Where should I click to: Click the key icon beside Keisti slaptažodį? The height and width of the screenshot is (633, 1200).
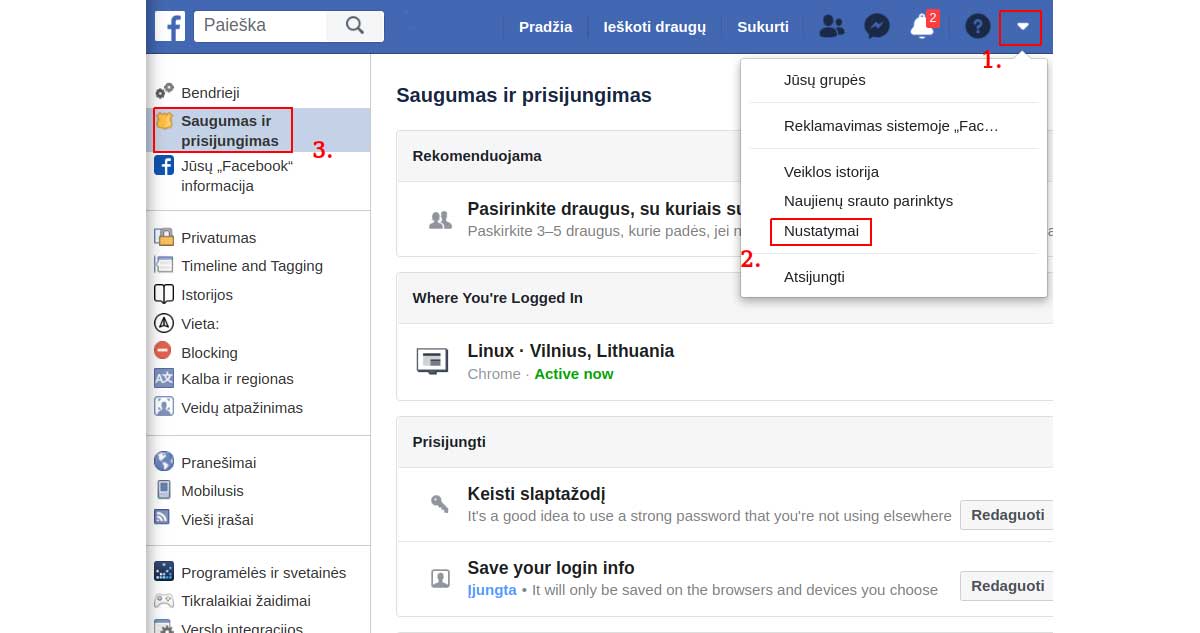pyautogui.click(x=440, y=504)
